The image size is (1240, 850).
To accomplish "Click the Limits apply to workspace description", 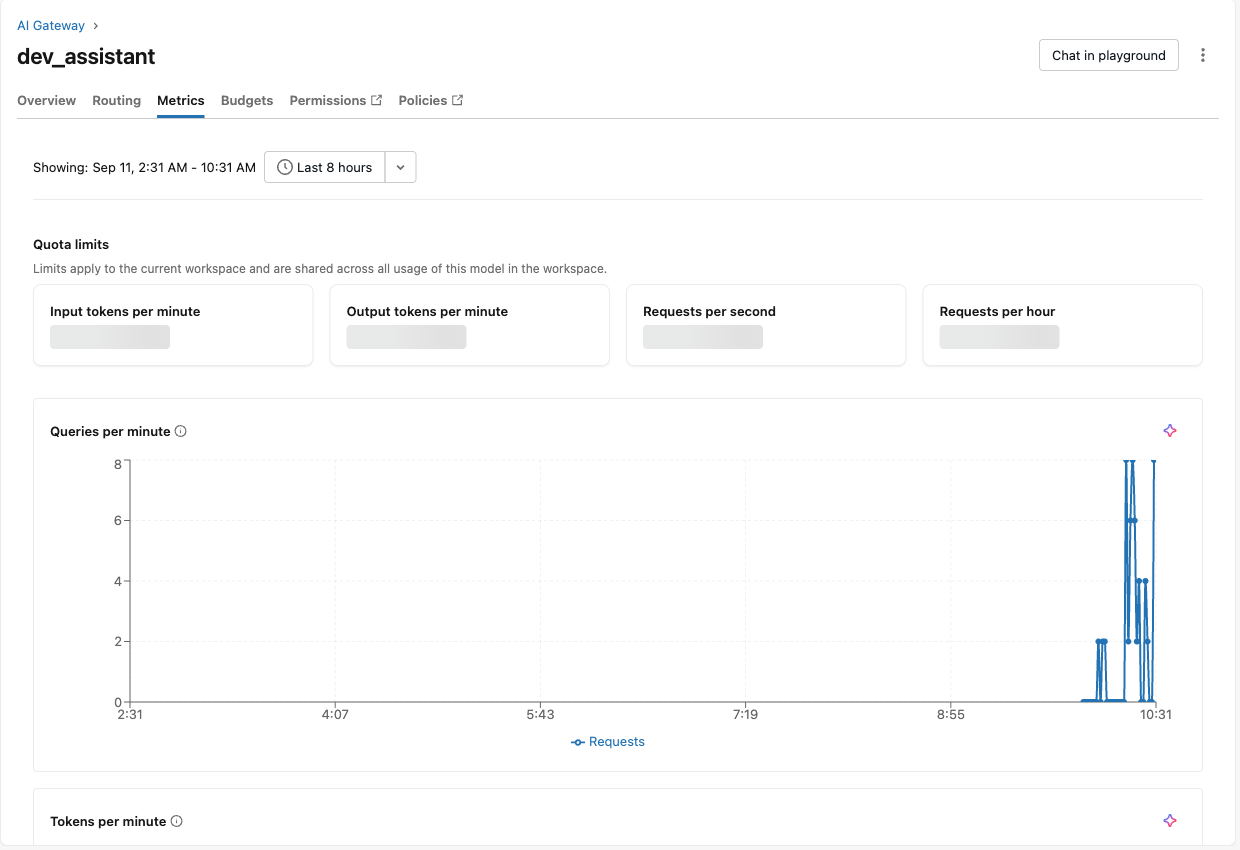I will point(320,269).
